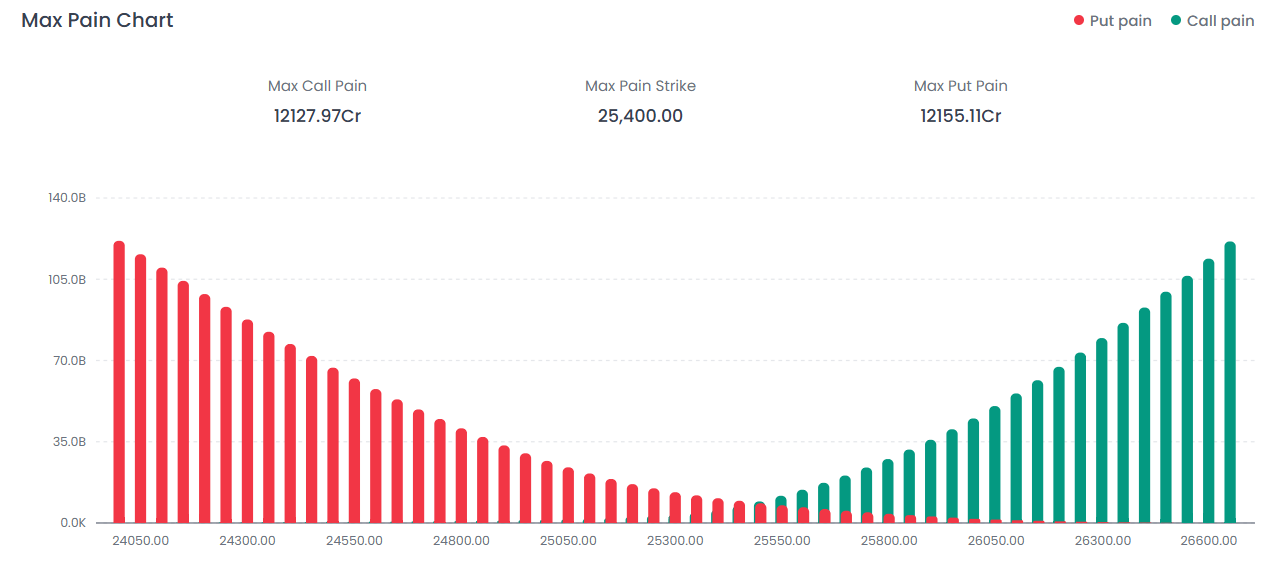Toggle the Put pain series label
This screenshot has height=587, width=1273.
[1120, 21]
